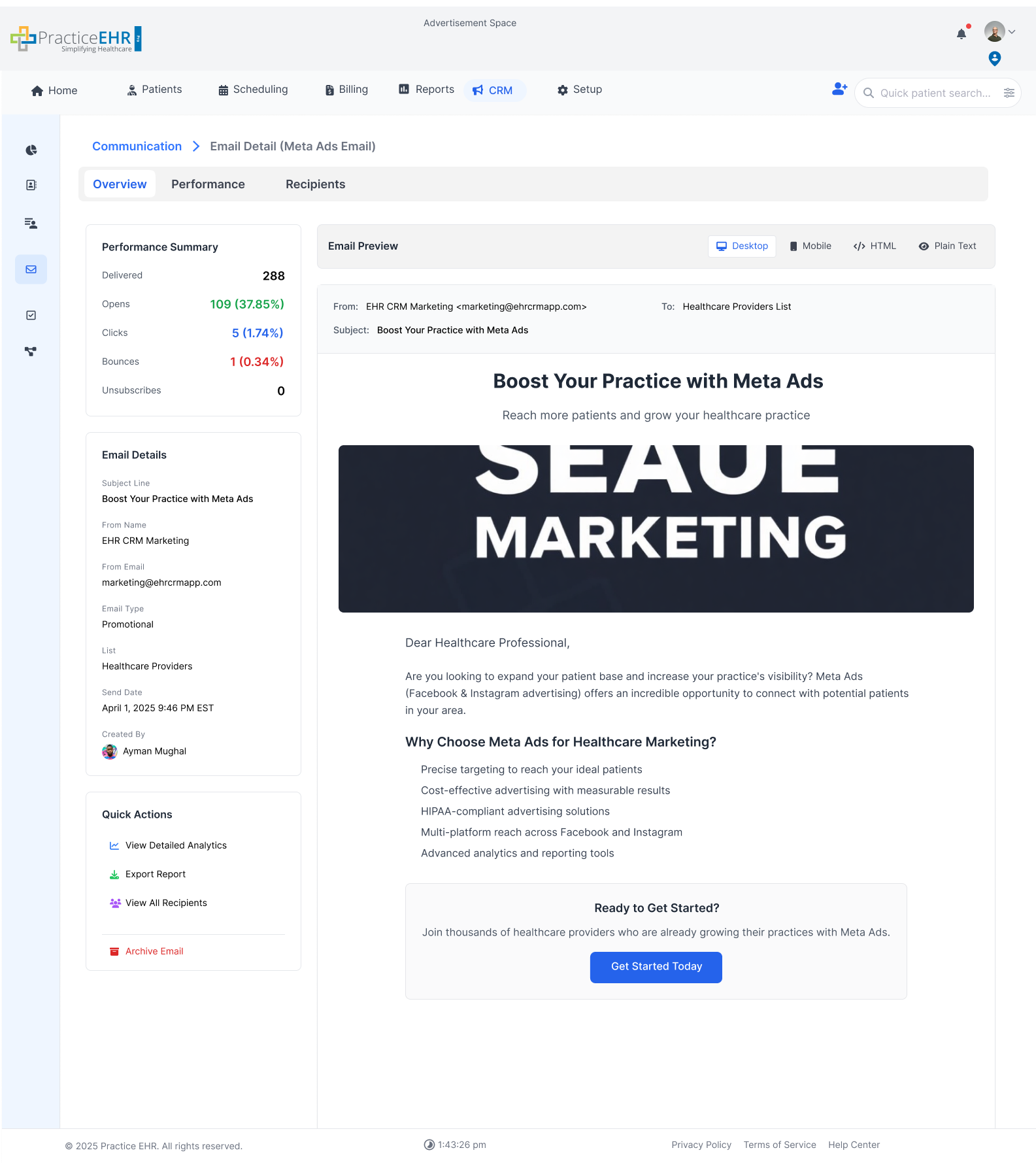Click View All Recipients
1036x1163 pixels.
point(158,903)
